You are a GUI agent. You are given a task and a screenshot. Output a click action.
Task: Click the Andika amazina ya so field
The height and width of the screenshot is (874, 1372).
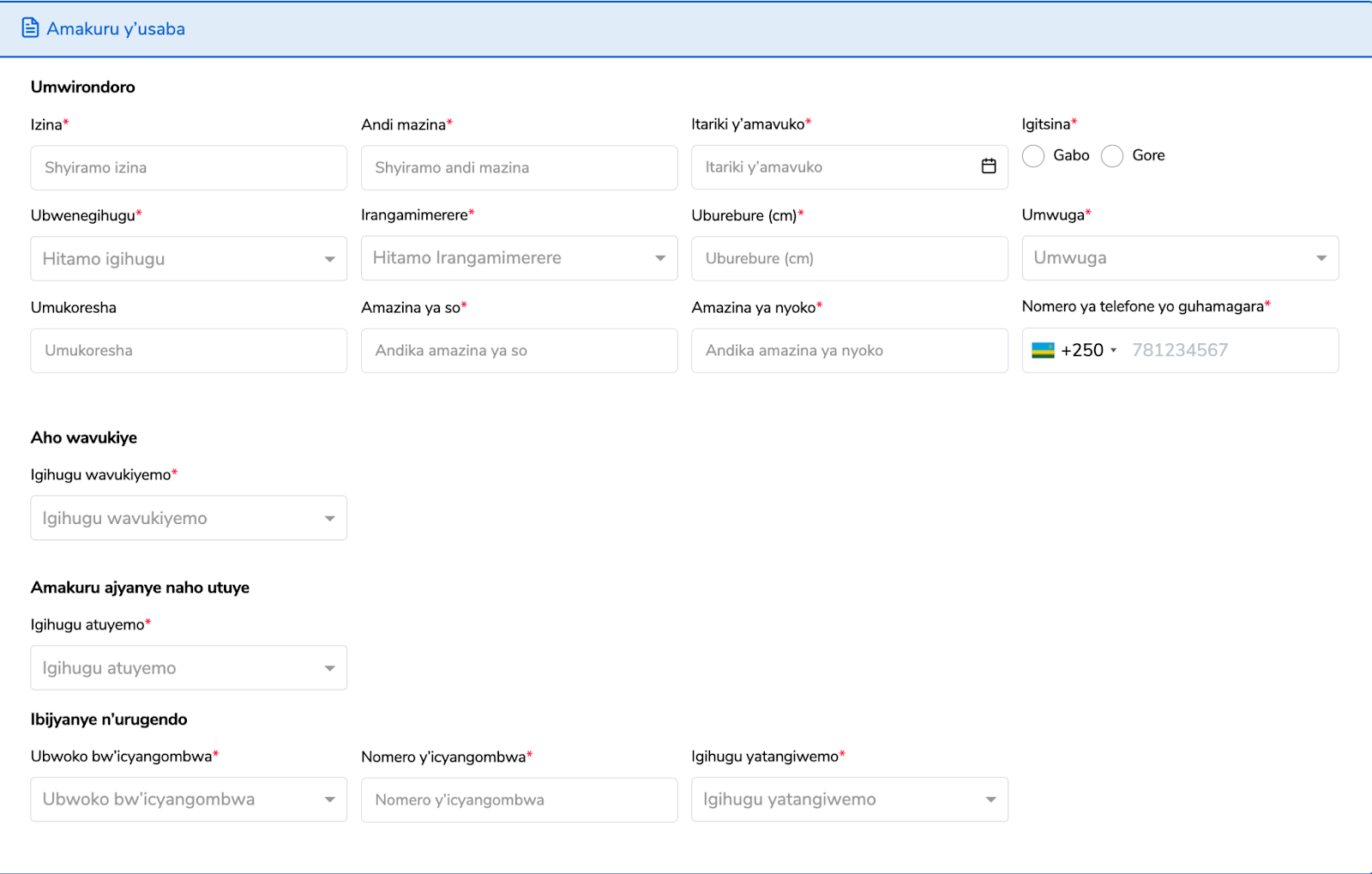[519, 350]
